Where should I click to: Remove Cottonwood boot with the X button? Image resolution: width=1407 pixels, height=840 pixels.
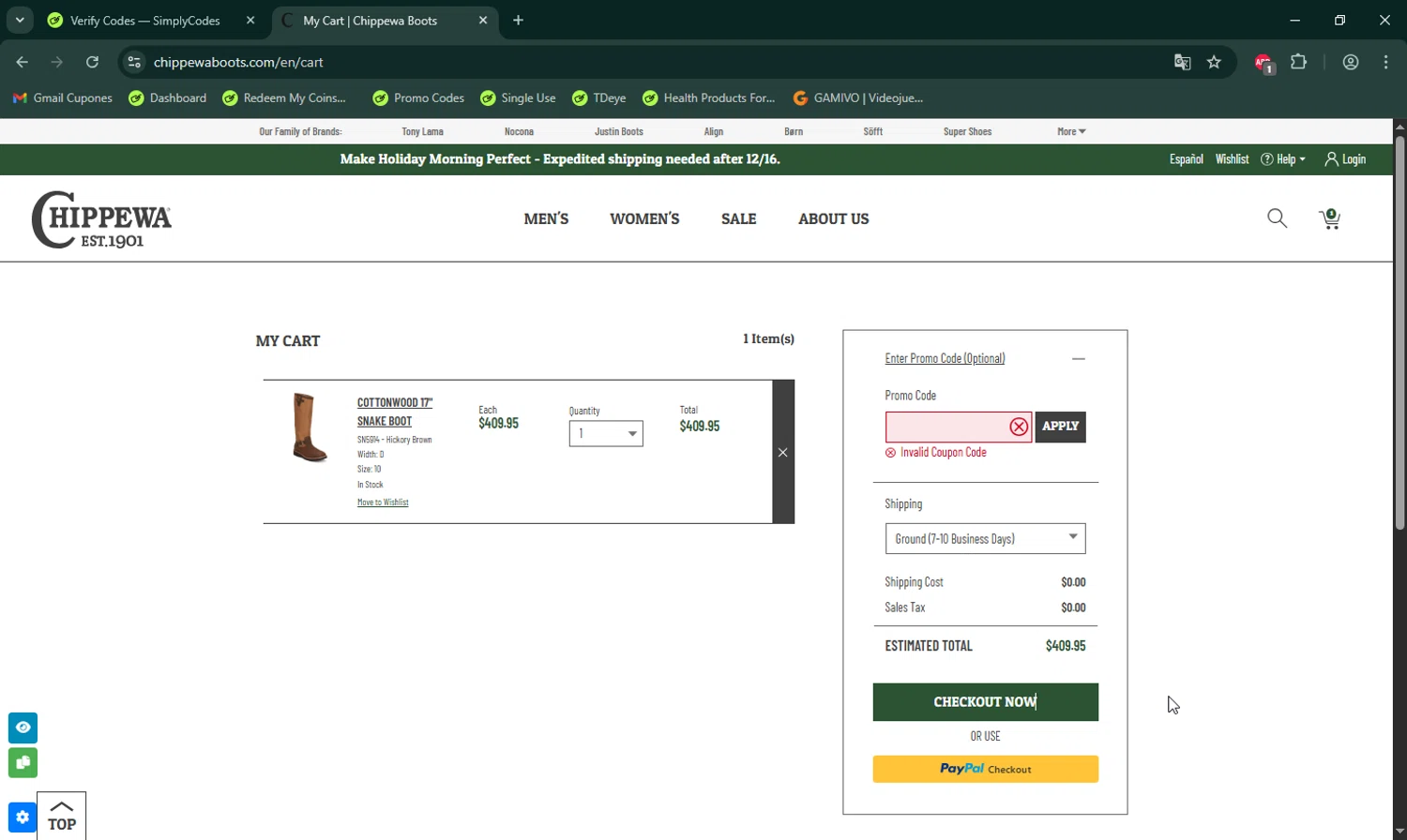(x=783, y=452)
